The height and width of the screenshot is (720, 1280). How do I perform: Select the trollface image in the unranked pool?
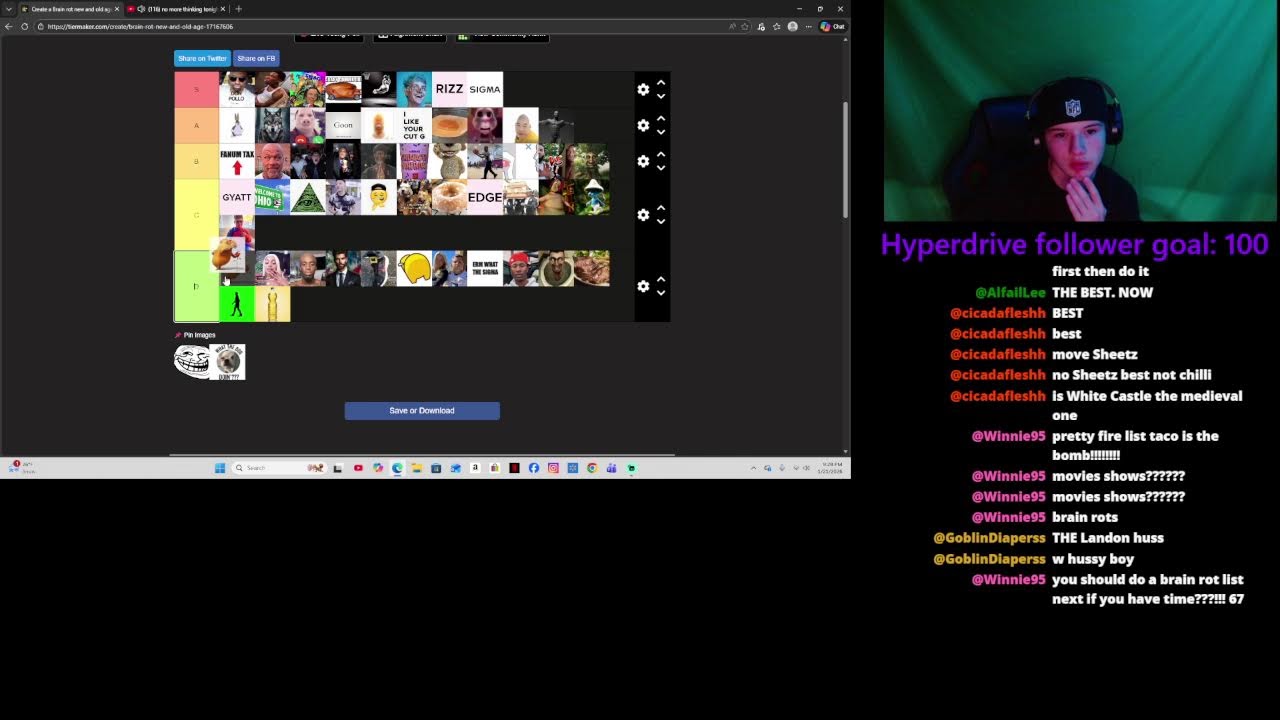[x=191, y=361]
